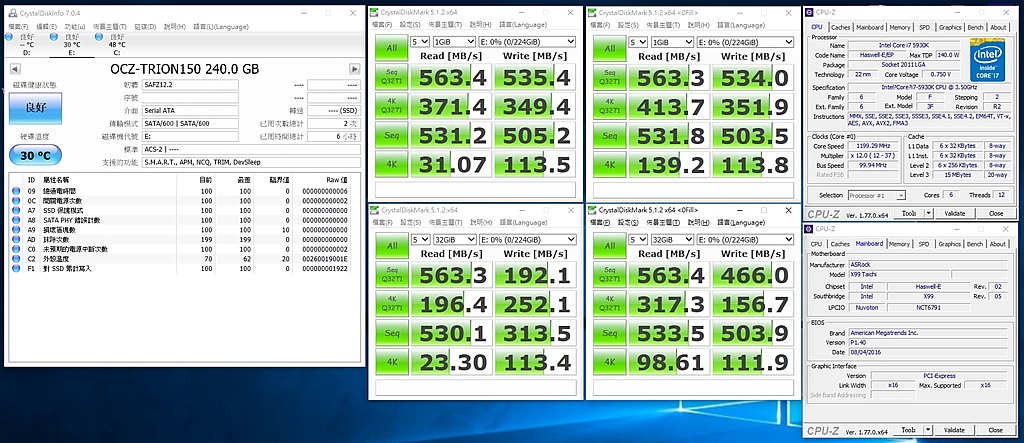Open 語言(L)(Language) menu in CrystalDiskInfo
The height and width of the screenshot is (443, 1024).
(221, 27)
